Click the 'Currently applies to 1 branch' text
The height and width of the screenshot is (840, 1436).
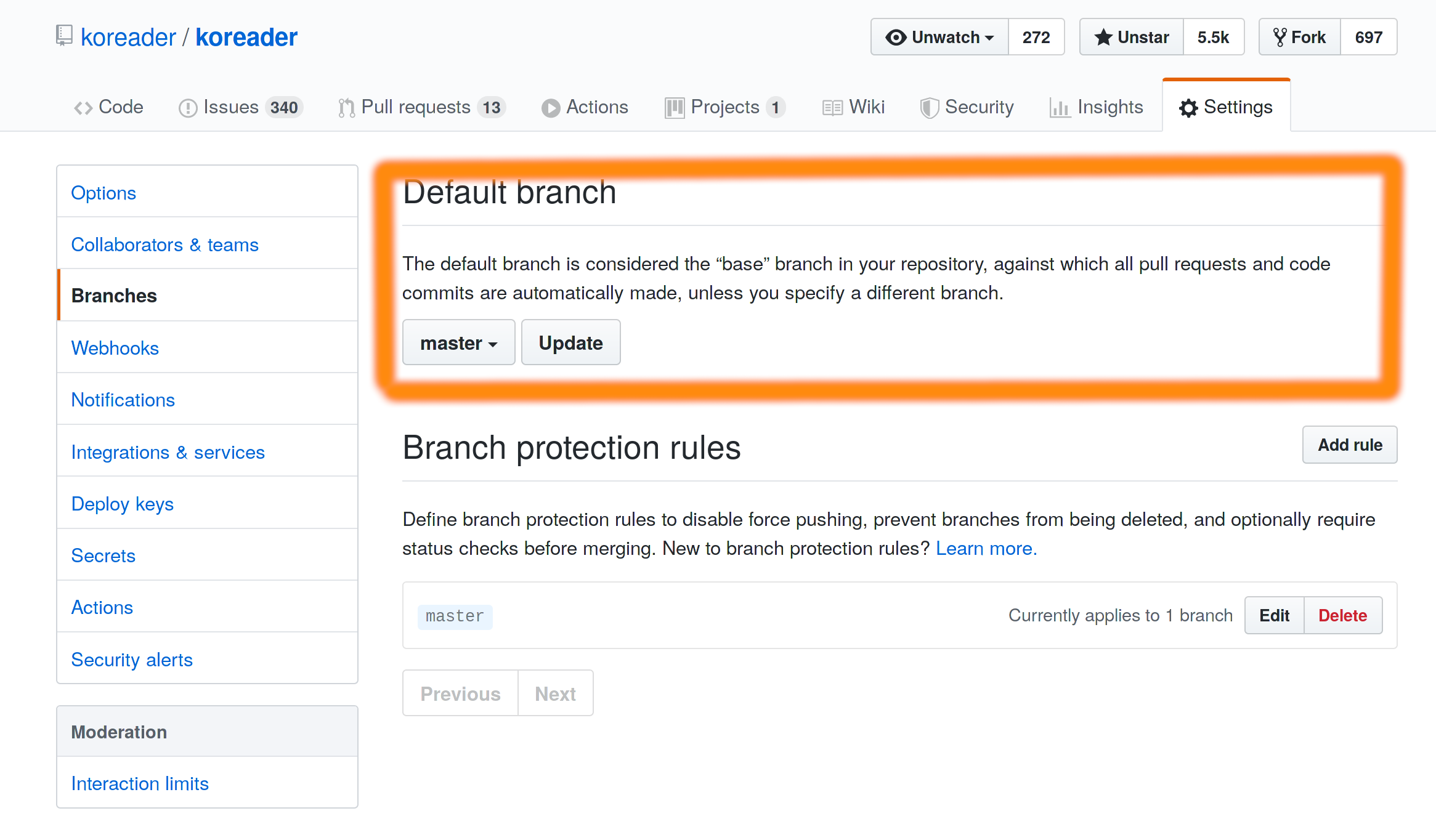pos(1121,615)
